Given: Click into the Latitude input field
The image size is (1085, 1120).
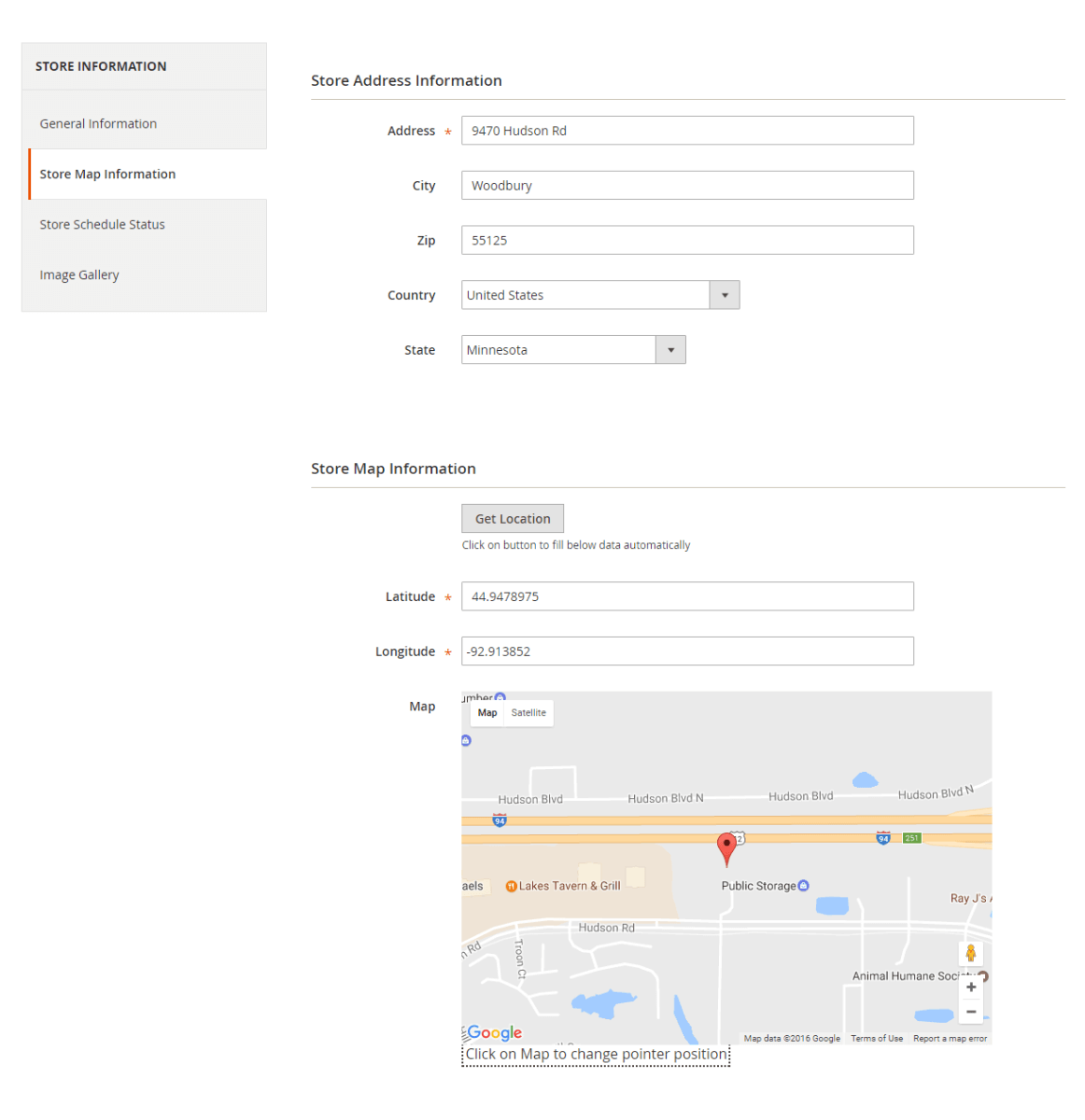Looking at the screenshot, I should pos(687,596).
